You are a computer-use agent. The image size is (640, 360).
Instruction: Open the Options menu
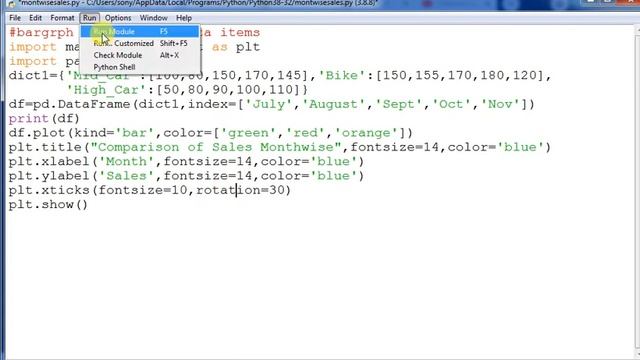coord(118,18)
